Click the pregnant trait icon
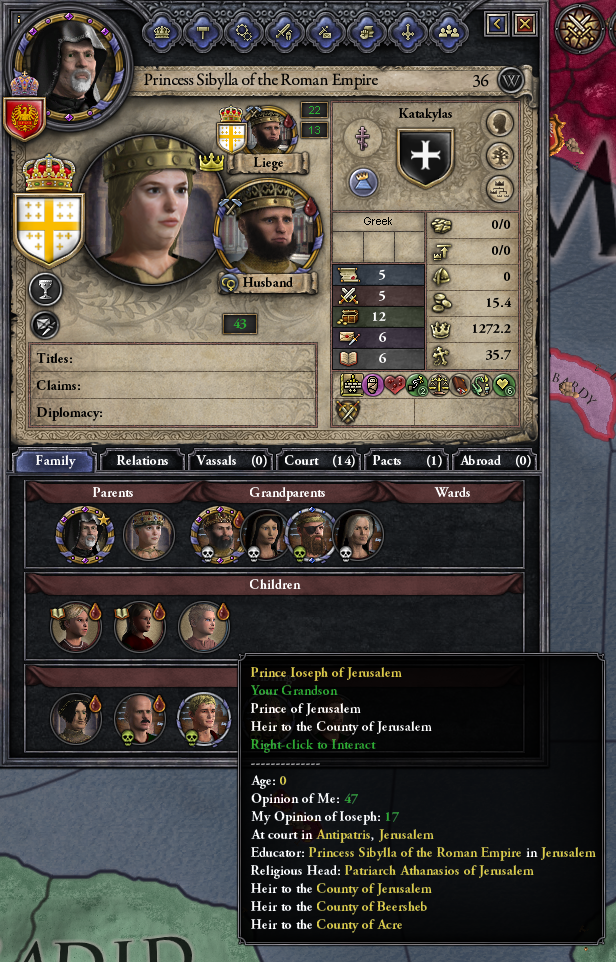 [x=373, y=385]
